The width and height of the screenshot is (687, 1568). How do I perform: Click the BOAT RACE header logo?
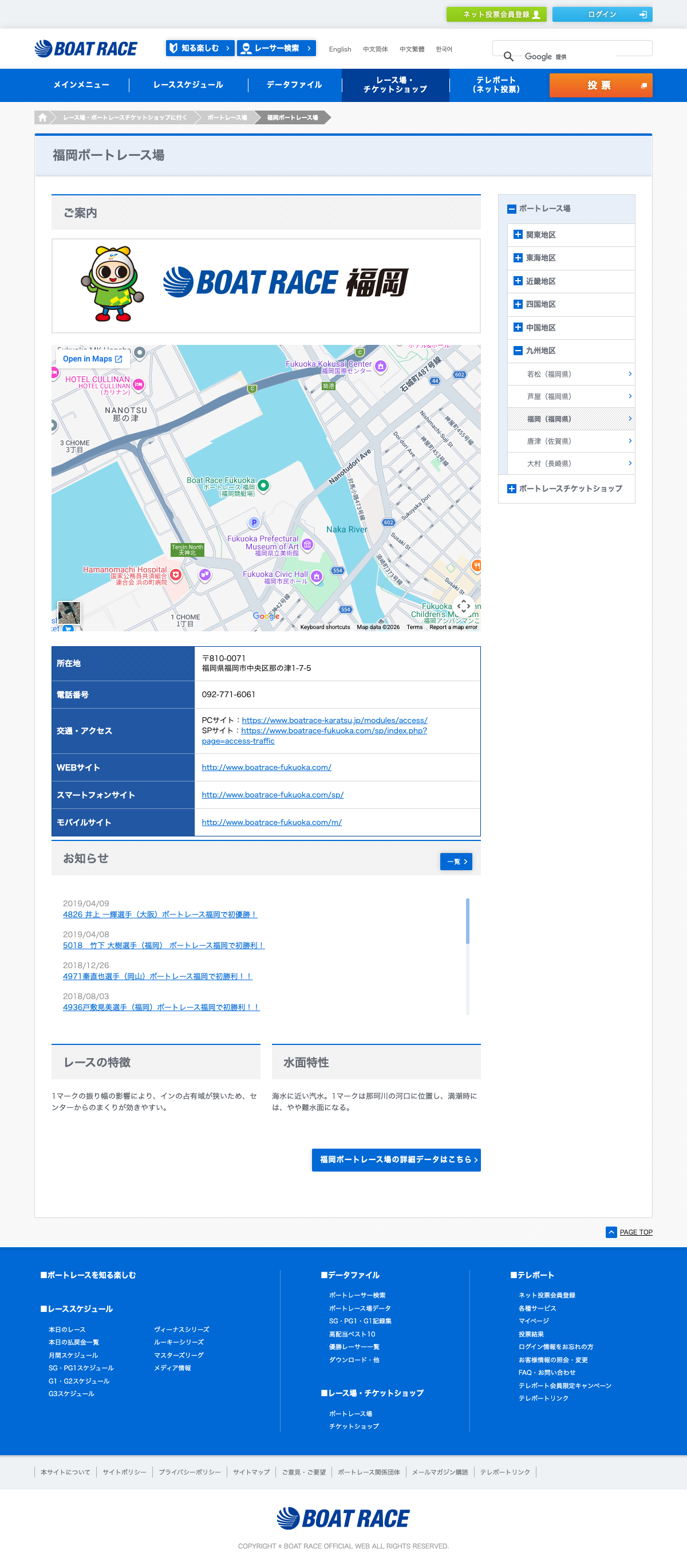pos(86,49)
